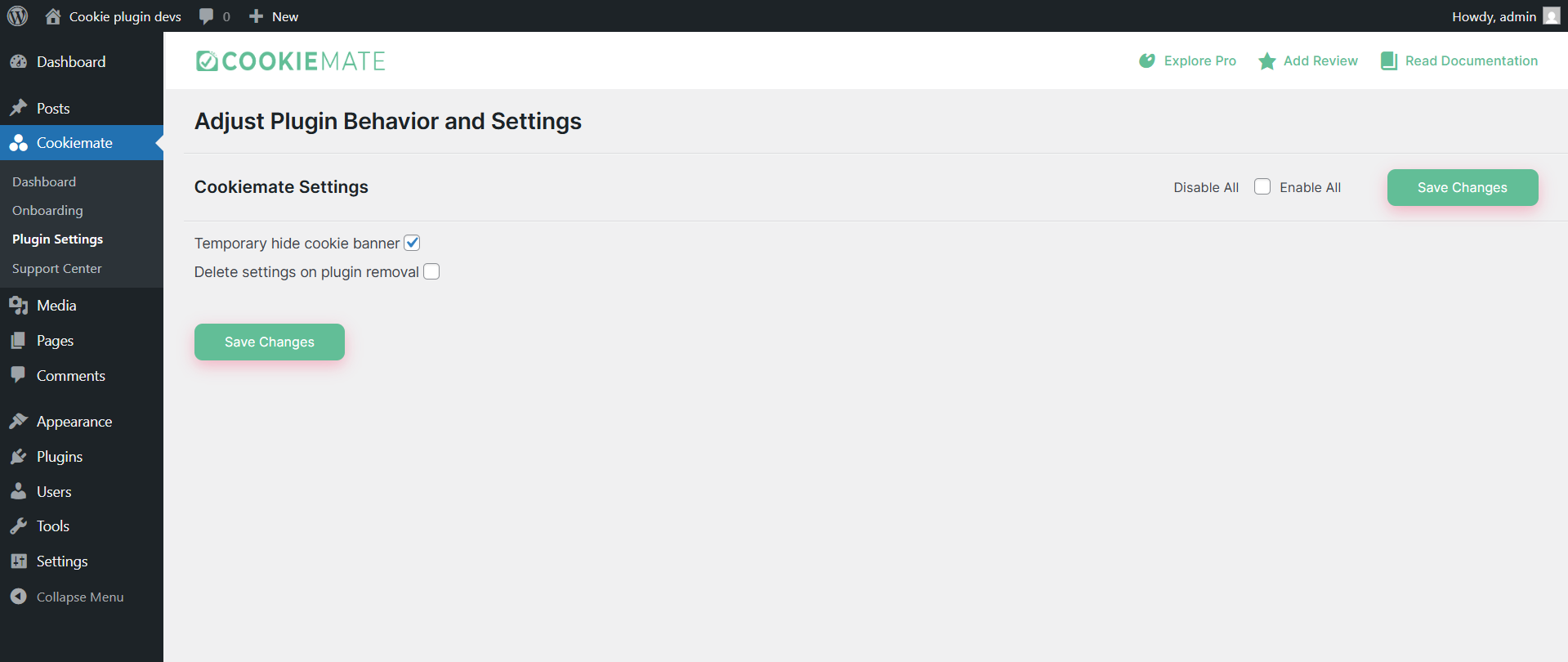Click the top Save Changes button
Screen dimensions: 1568x662
click(1462, 187)
